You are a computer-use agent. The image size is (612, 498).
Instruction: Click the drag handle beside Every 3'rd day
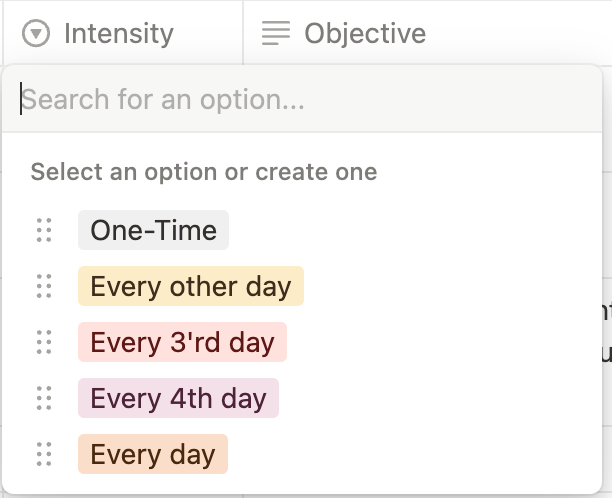click(x=44, y=342)
